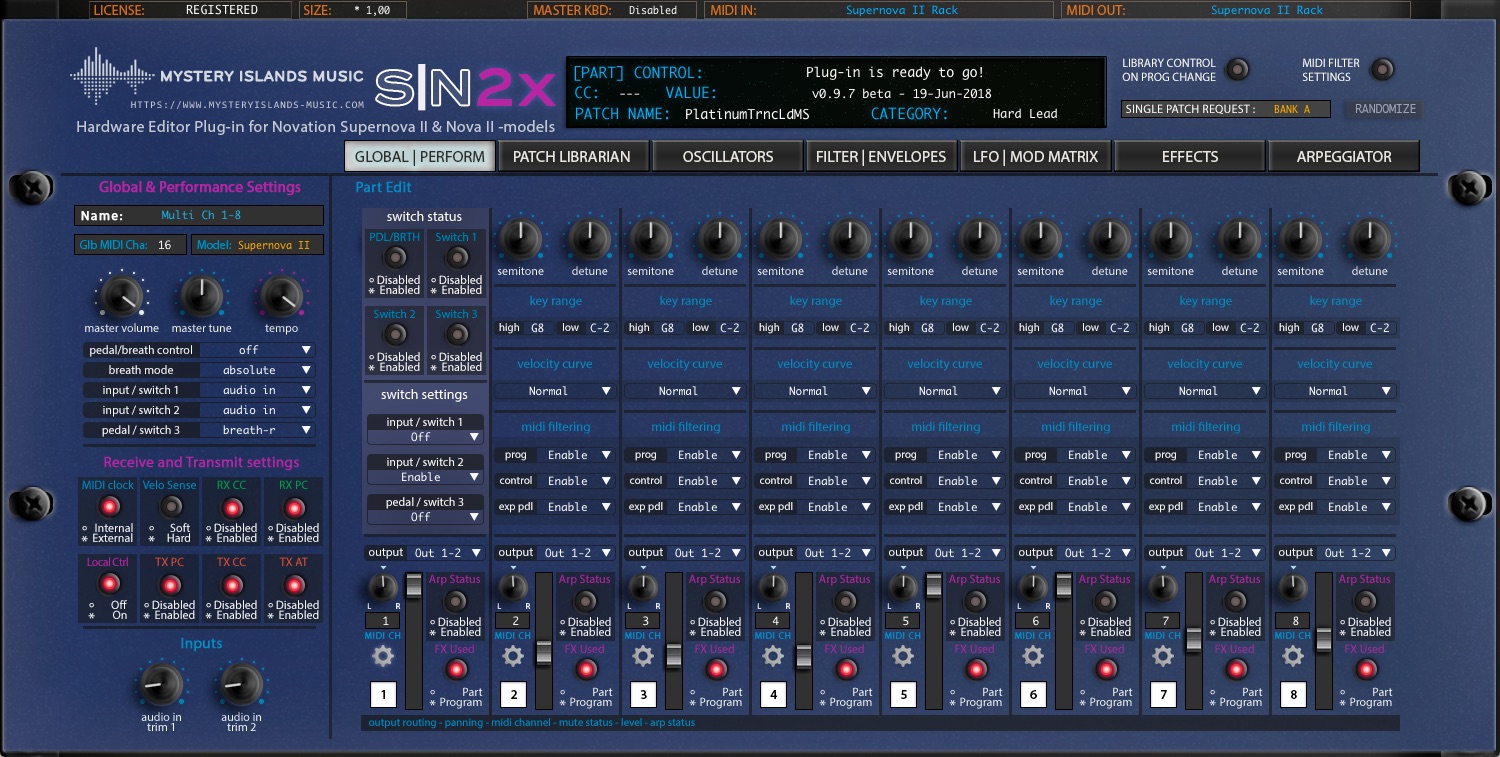Open the velocity curve dropdown for Part 1
This screenshot has width=1500, height=757.
point(554,391)
